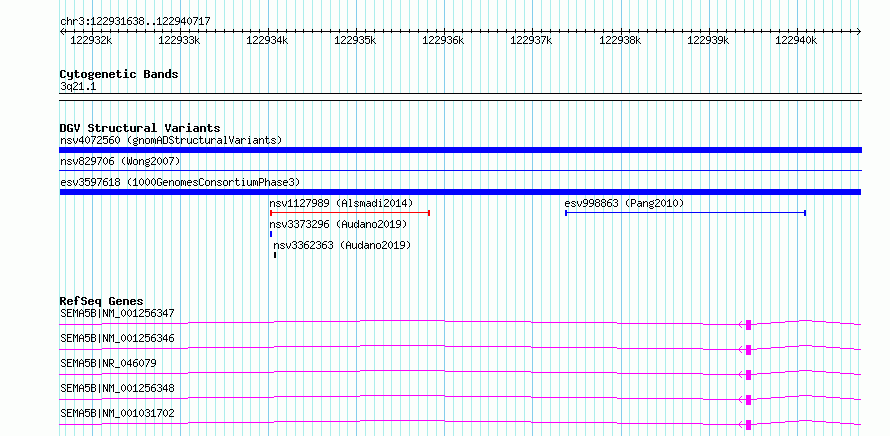The height and width of the screenshot is (436, 890).
Task: Click the left arrow of the ruler
Action: tap(62, 31)
